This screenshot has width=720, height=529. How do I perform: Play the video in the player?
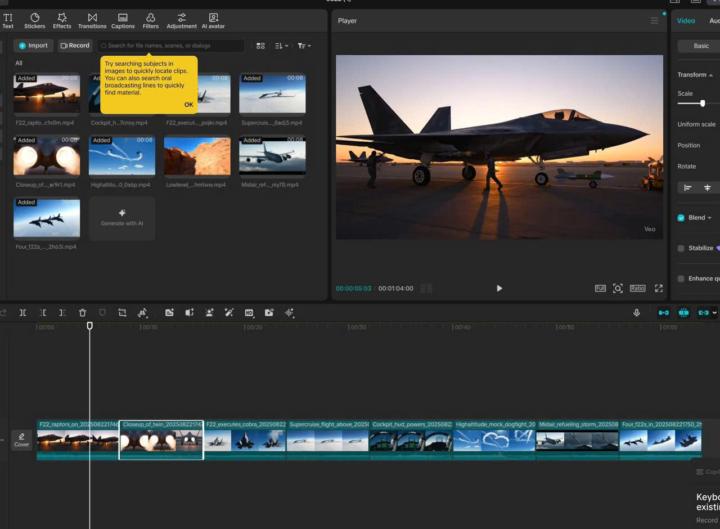click(499, 288)
